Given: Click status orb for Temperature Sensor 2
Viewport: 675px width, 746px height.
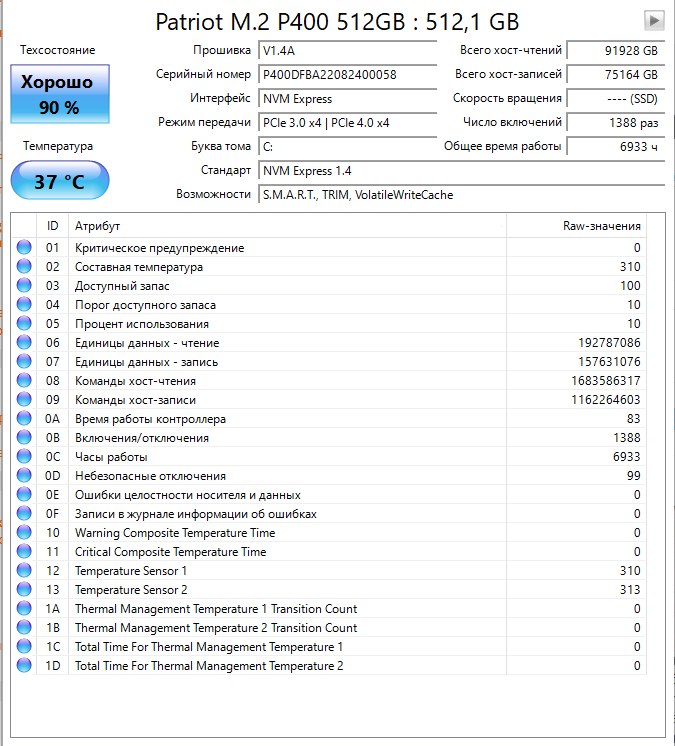Looking at the screenshot, I should tap(24, 589).
